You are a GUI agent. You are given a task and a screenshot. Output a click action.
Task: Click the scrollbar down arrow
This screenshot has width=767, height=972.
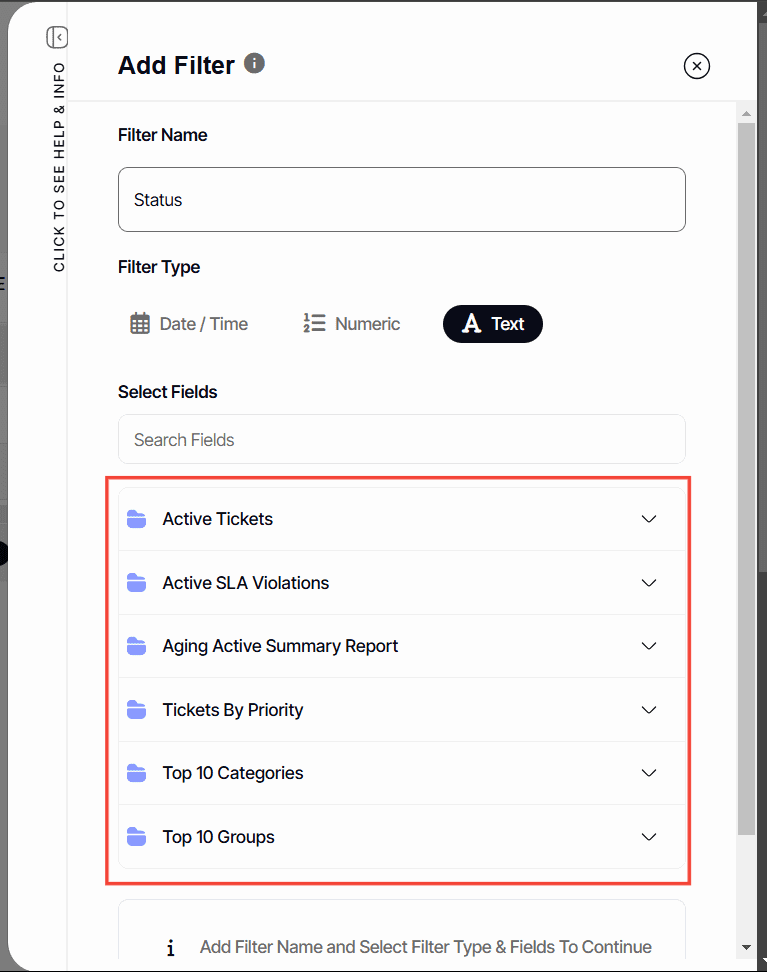(x=746, y=947)
